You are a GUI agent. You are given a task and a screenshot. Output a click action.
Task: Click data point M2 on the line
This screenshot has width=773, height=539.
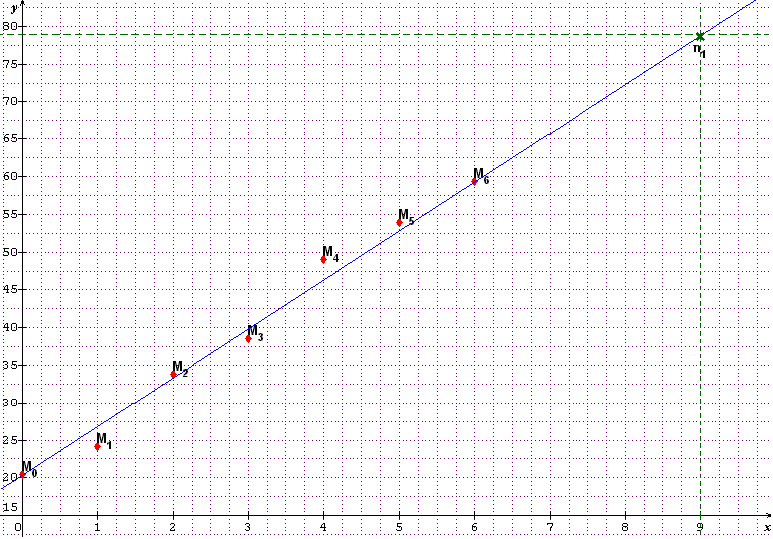173,374
